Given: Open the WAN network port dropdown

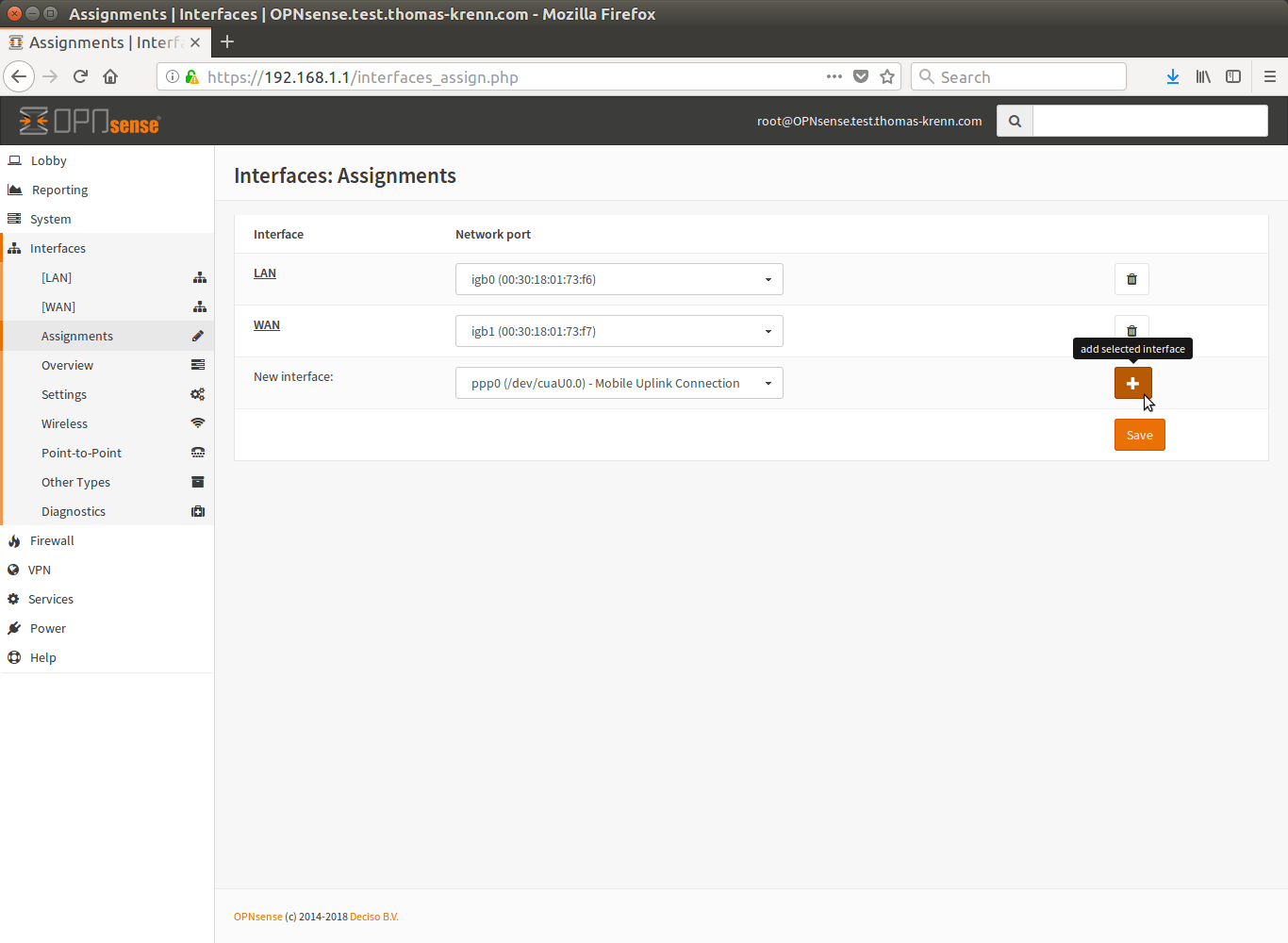Looking at the screenshot, I should click(x=619, y=331).
